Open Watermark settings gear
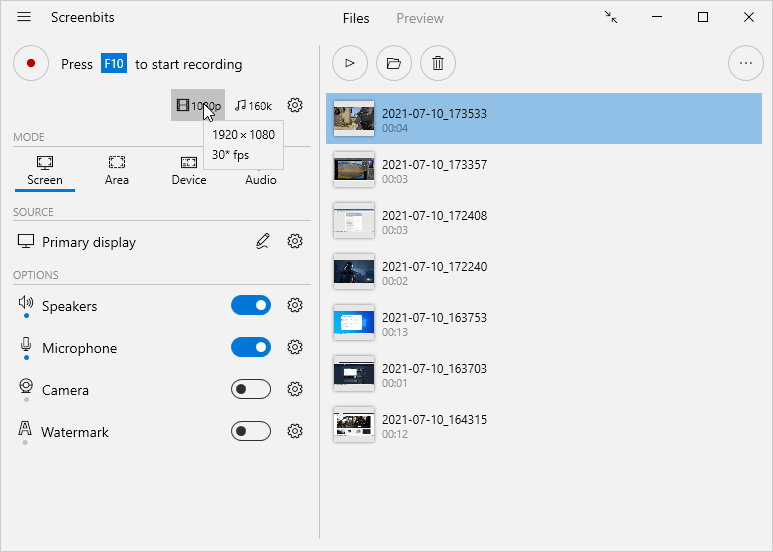 coord(295,431)
